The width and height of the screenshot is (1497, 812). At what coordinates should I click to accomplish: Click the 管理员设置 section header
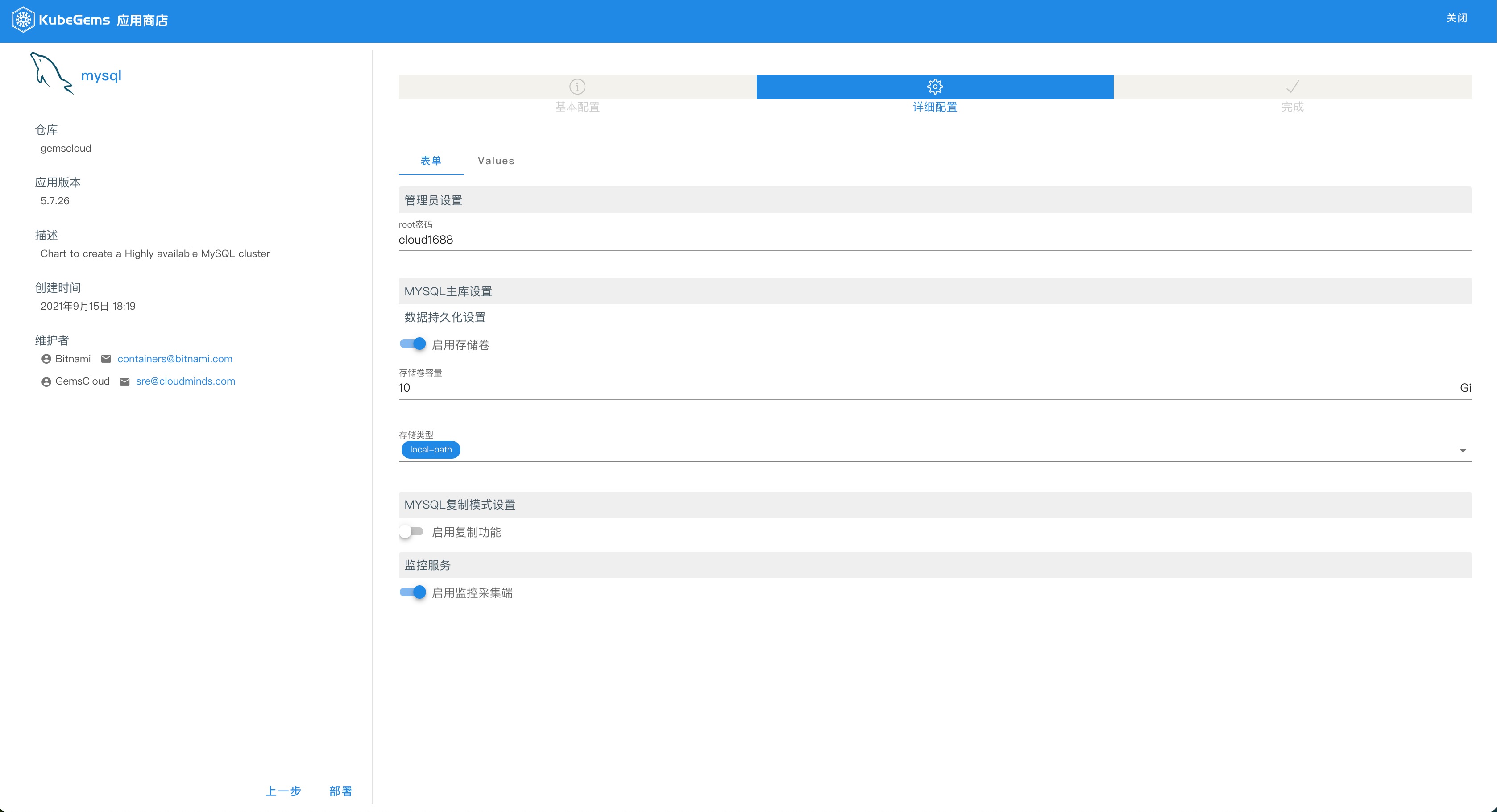[934, 200]
